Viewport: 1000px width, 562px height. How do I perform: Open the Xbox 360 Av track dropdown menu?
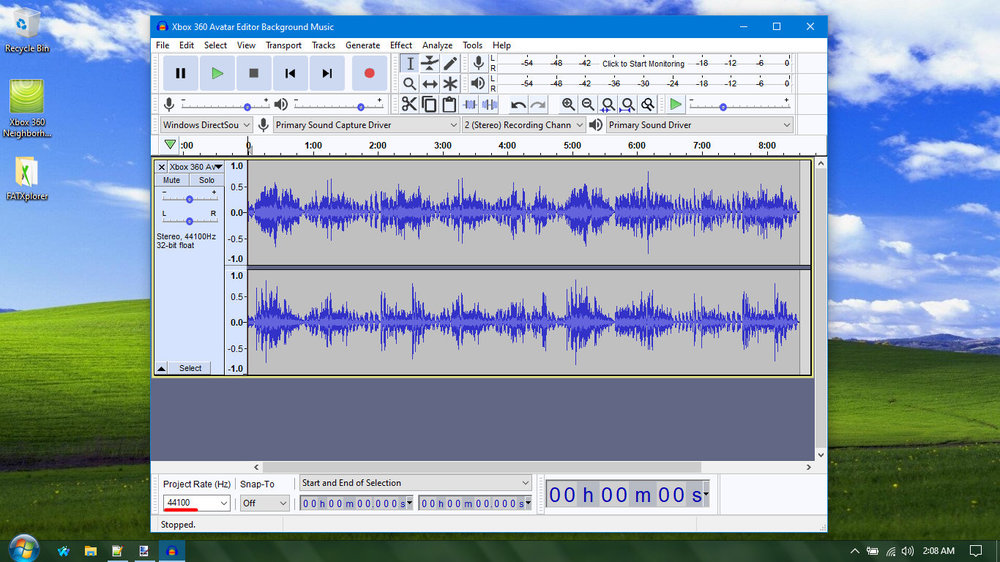(196, 167)
